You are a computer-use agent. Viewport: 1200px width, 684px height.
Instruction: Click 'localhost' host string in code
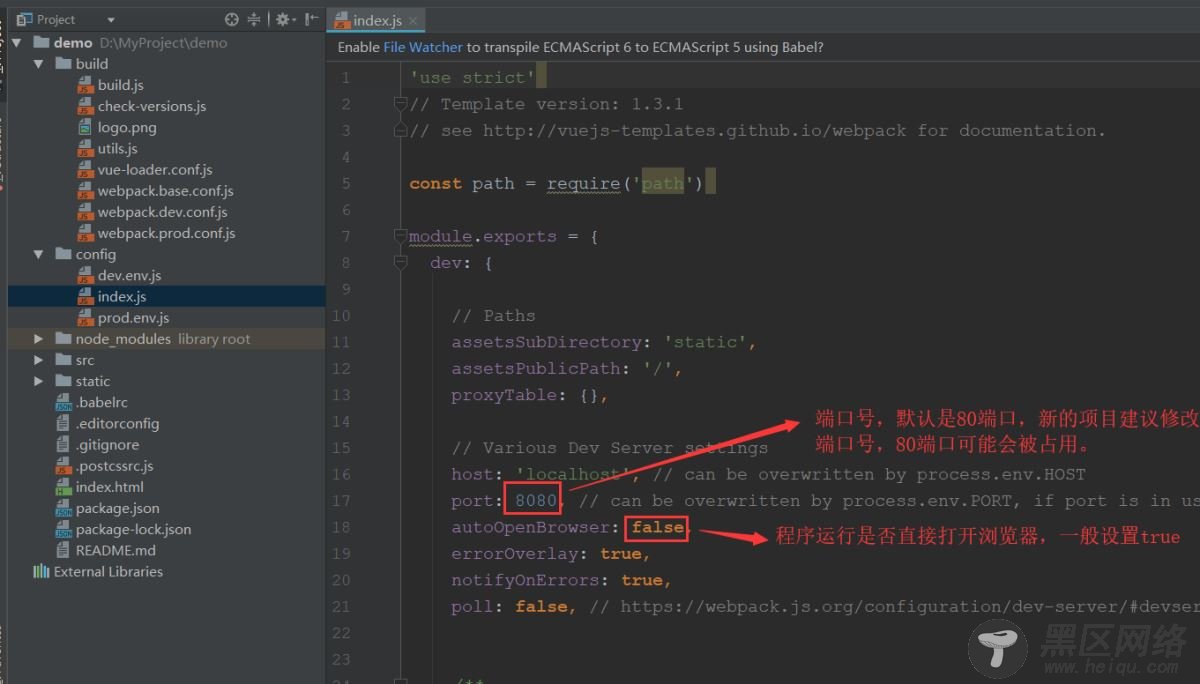pyautogui.click(x=573, y=474)
